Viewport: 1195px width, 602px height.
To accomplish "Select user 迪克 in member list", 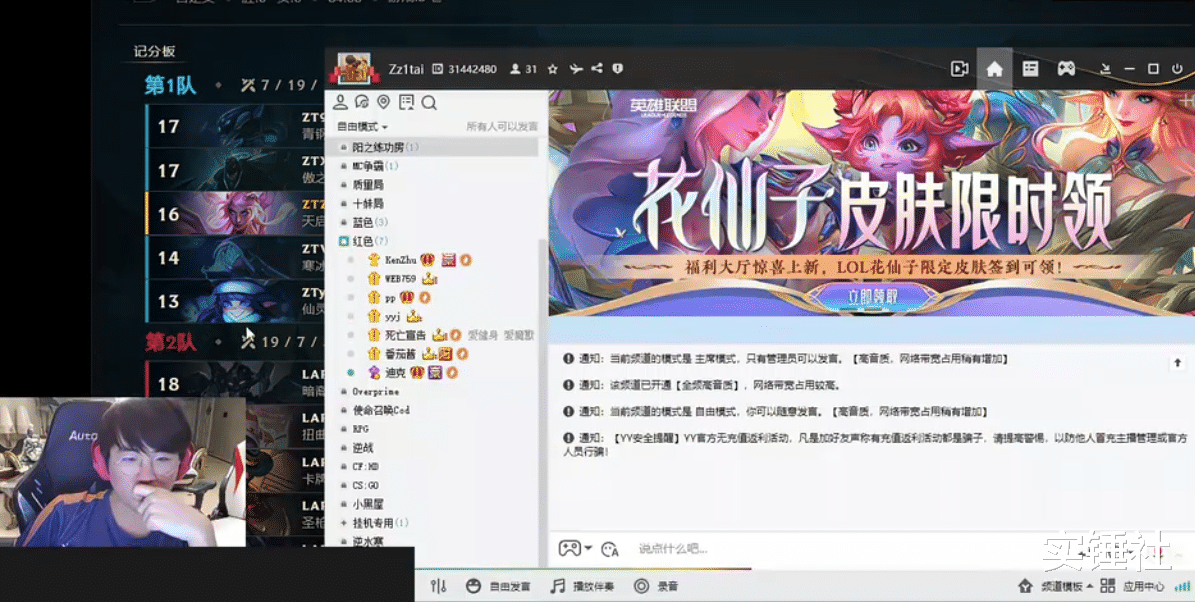I will click(x=394, y=373).
